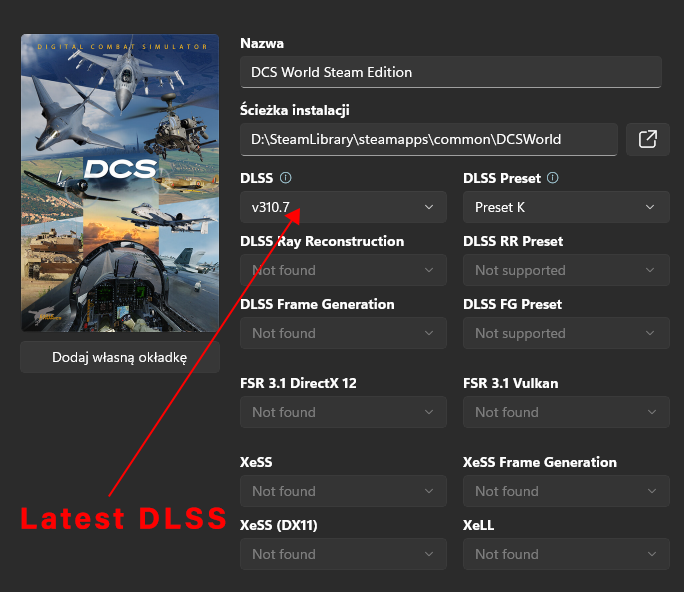Show DLSS info tooltip icon
The image size is (684, 592).
coord(286,178)
